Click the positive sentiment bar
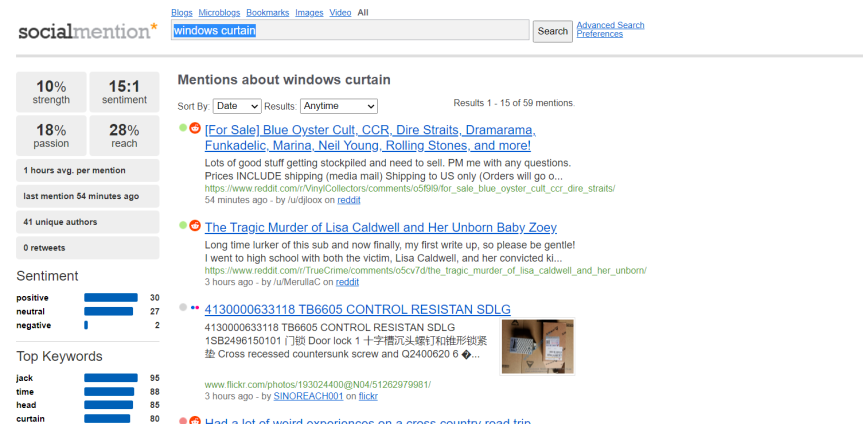The image size is (863, 426). click(111, 298)
